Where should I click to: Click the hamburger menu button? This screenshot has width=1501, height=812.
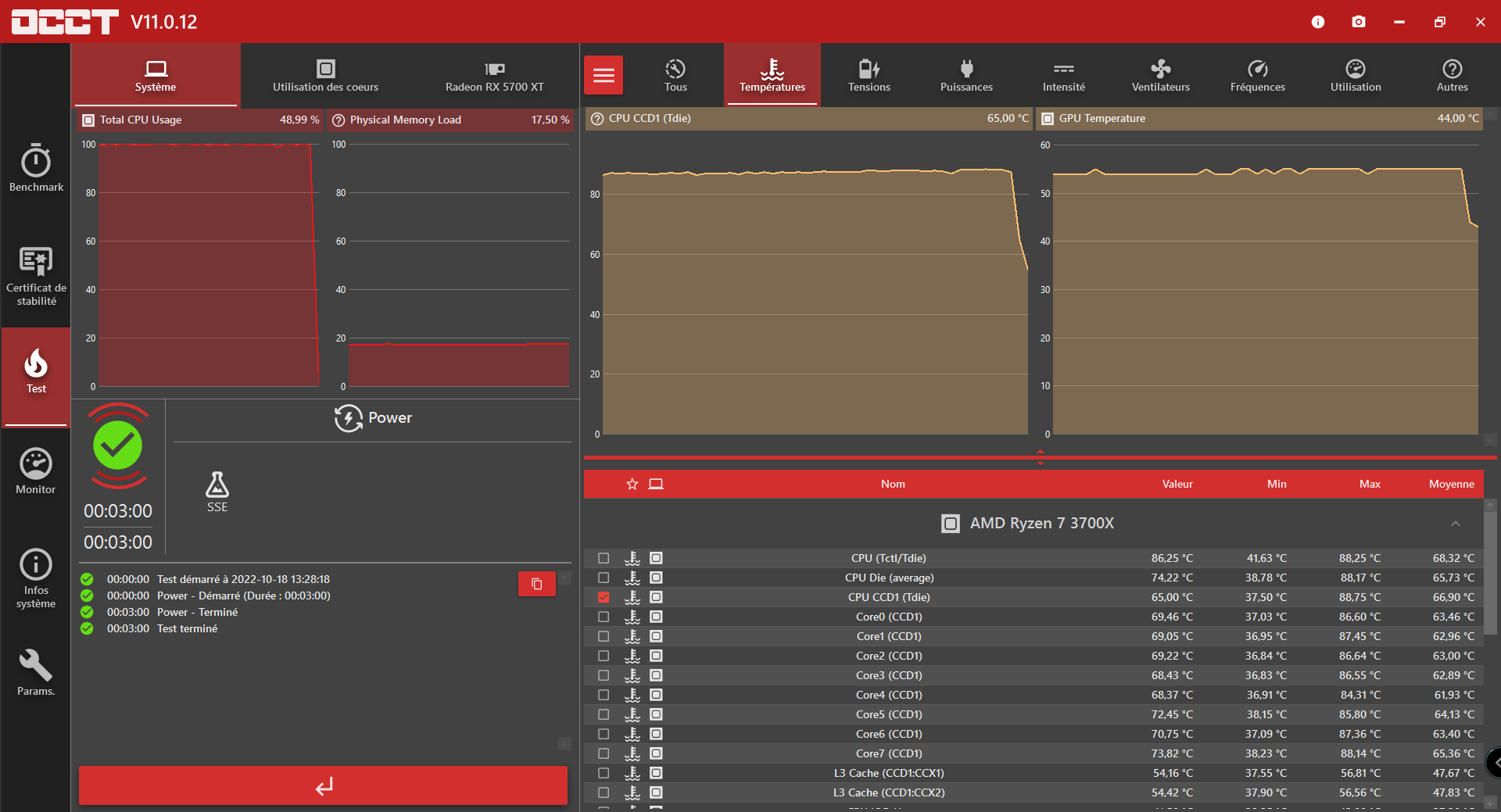pyautogui.click(x=604, y=75)
